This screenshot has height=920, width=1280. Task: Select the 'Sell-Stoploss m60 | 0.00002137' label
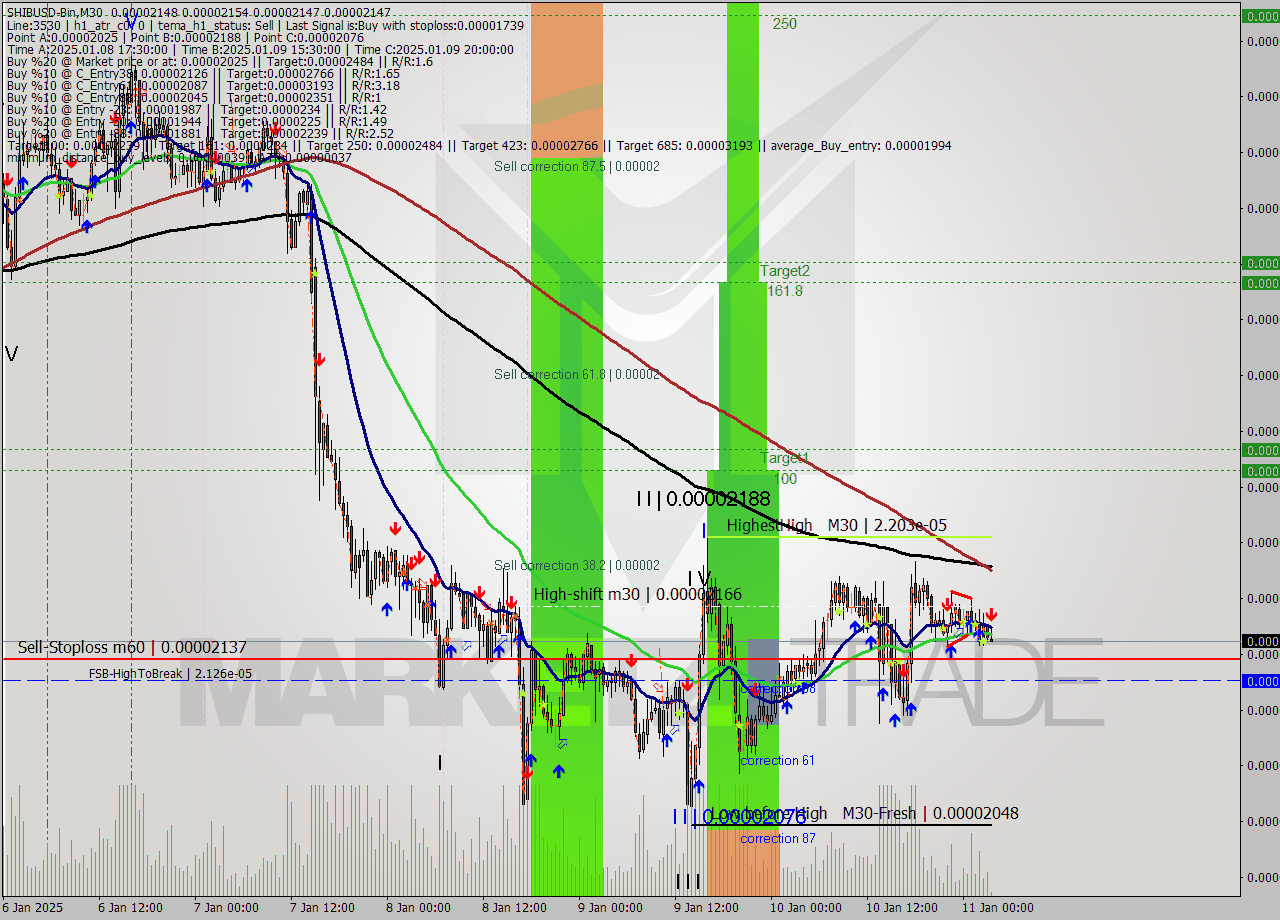pyautogui.click(x=132, y=648)
